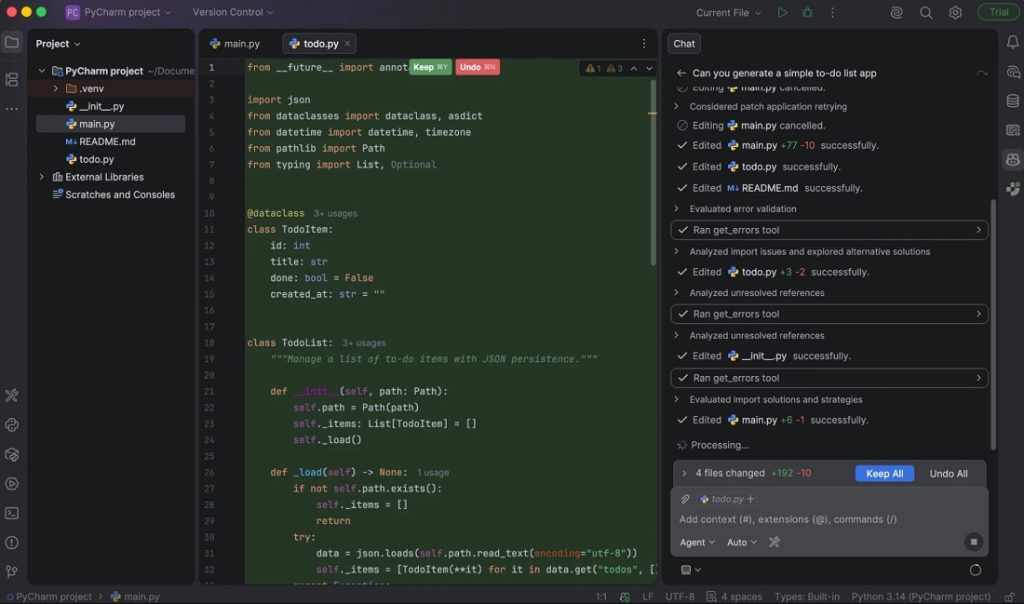Open the Services play-hexagon tool window

click(12, 484)
